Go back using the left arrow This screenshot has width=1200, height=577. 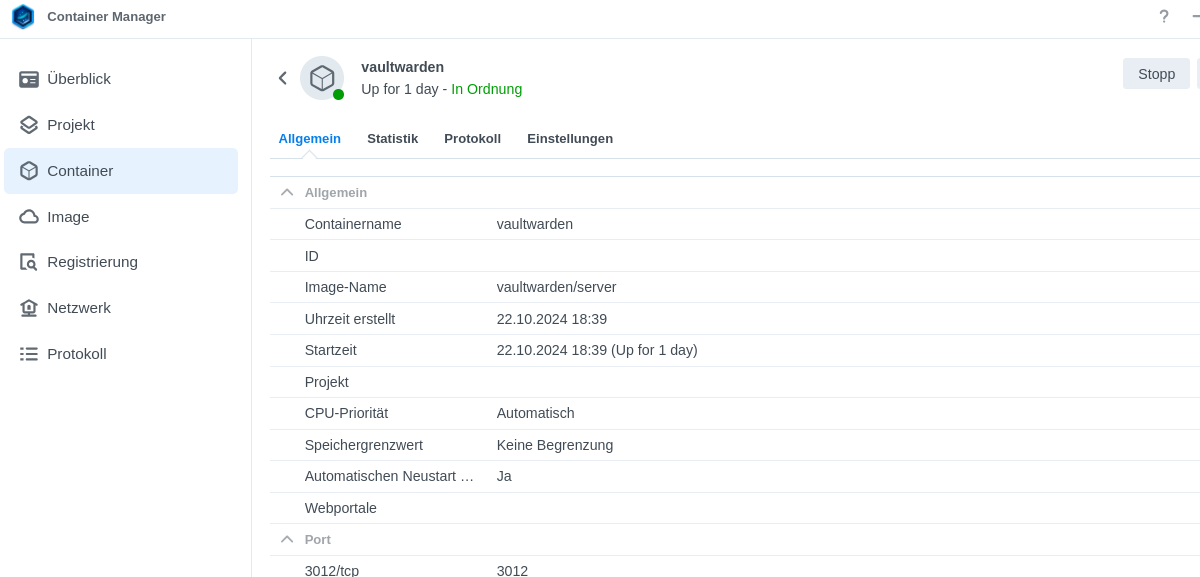pyautogui.click(x=282, y=77)
